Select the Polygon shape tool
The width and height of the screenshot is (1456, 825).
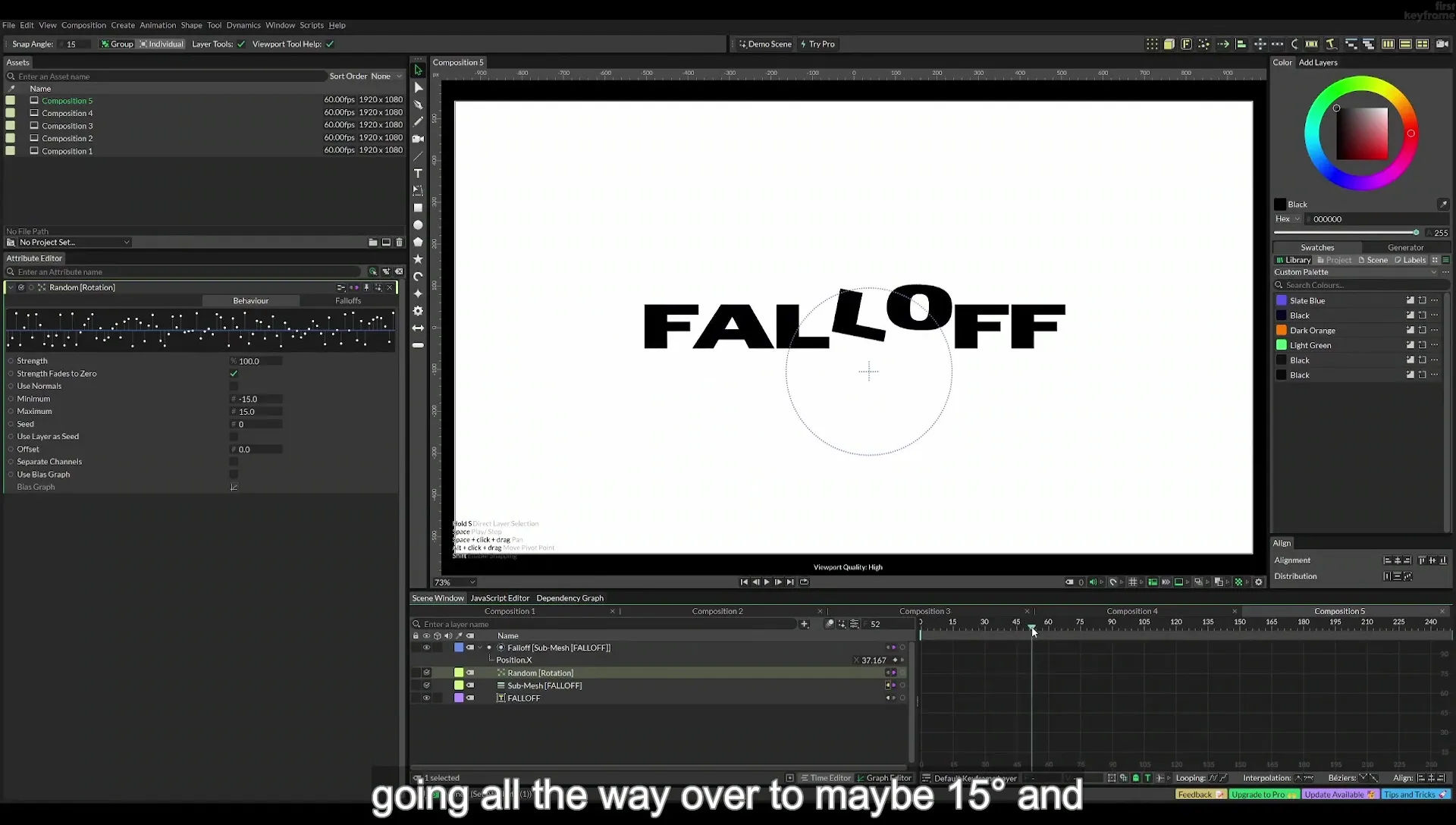(x=418, y=242)
